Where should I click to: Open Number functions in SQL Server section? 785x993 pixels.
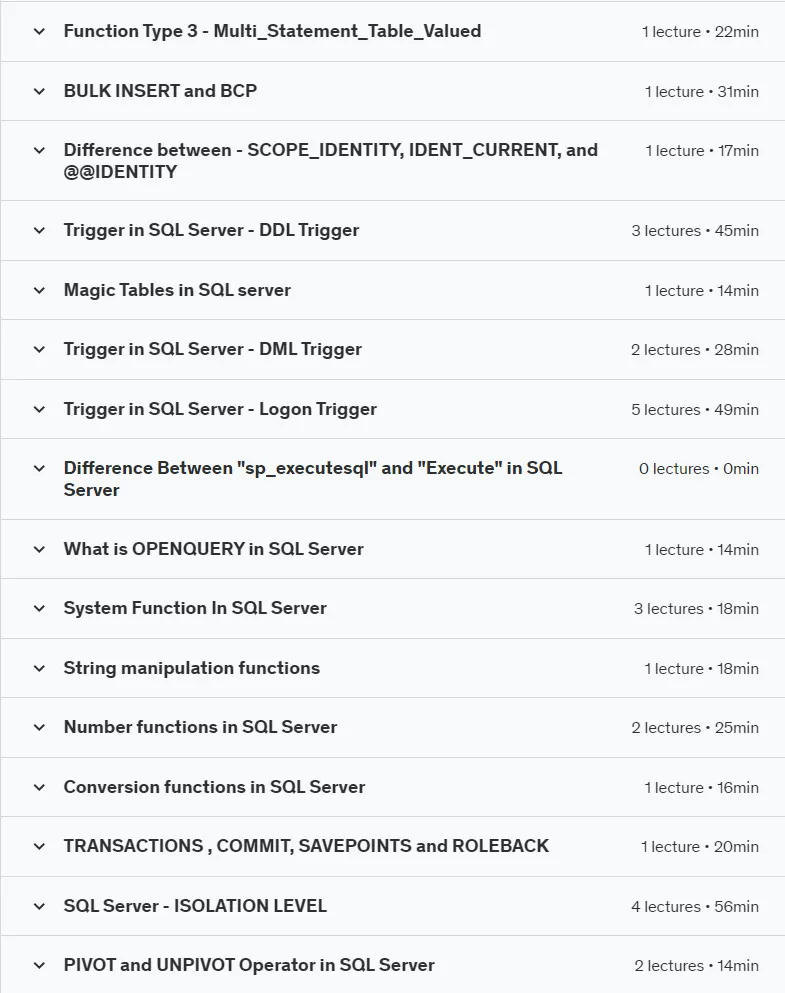[x=200, y=727]
